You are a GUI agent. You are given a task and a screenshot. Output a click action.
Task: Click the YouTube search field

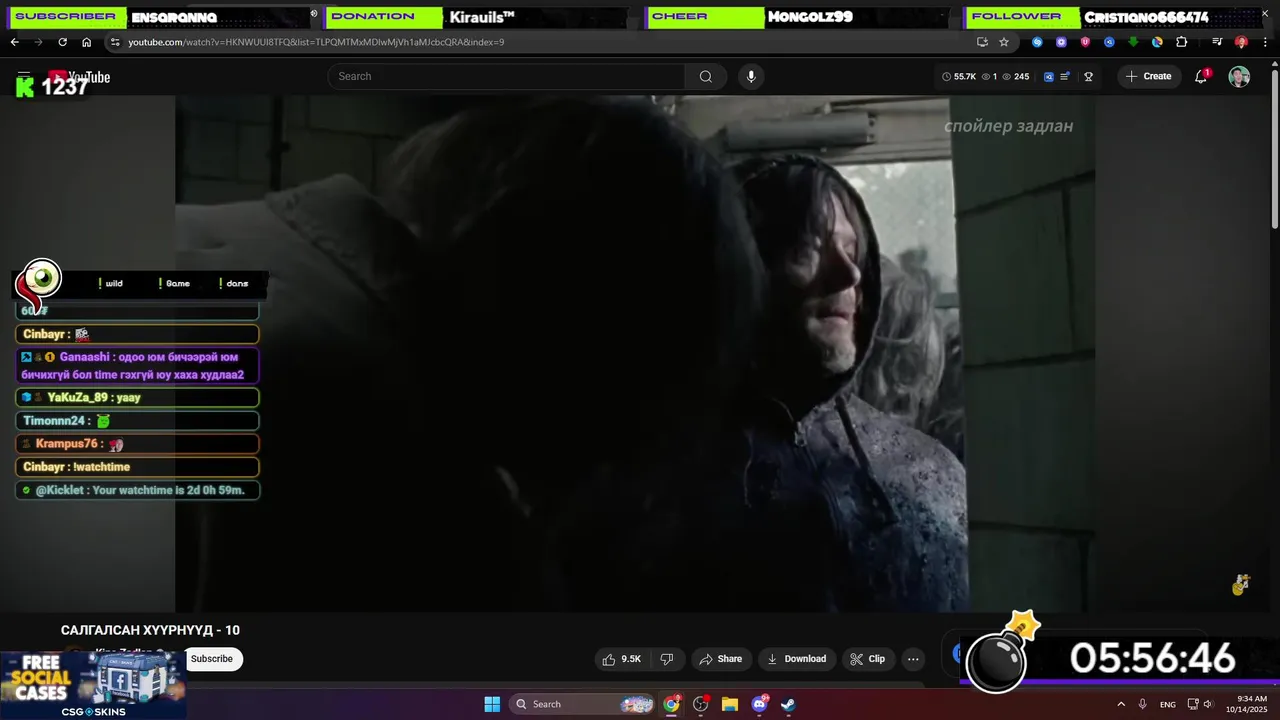[506, 76]
